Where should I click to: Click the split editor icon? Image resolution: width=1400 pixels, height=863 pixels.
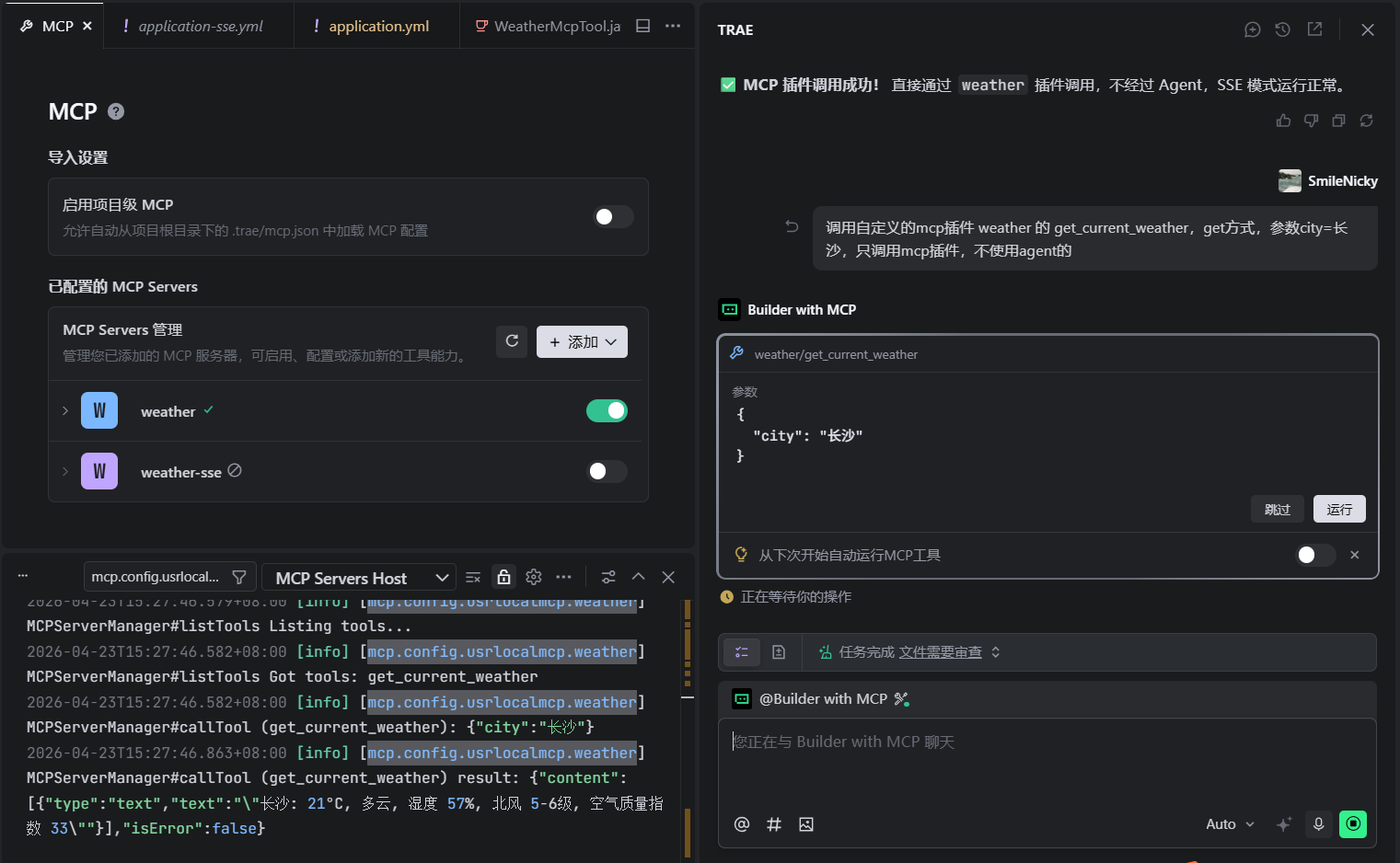tap(643, 26)
